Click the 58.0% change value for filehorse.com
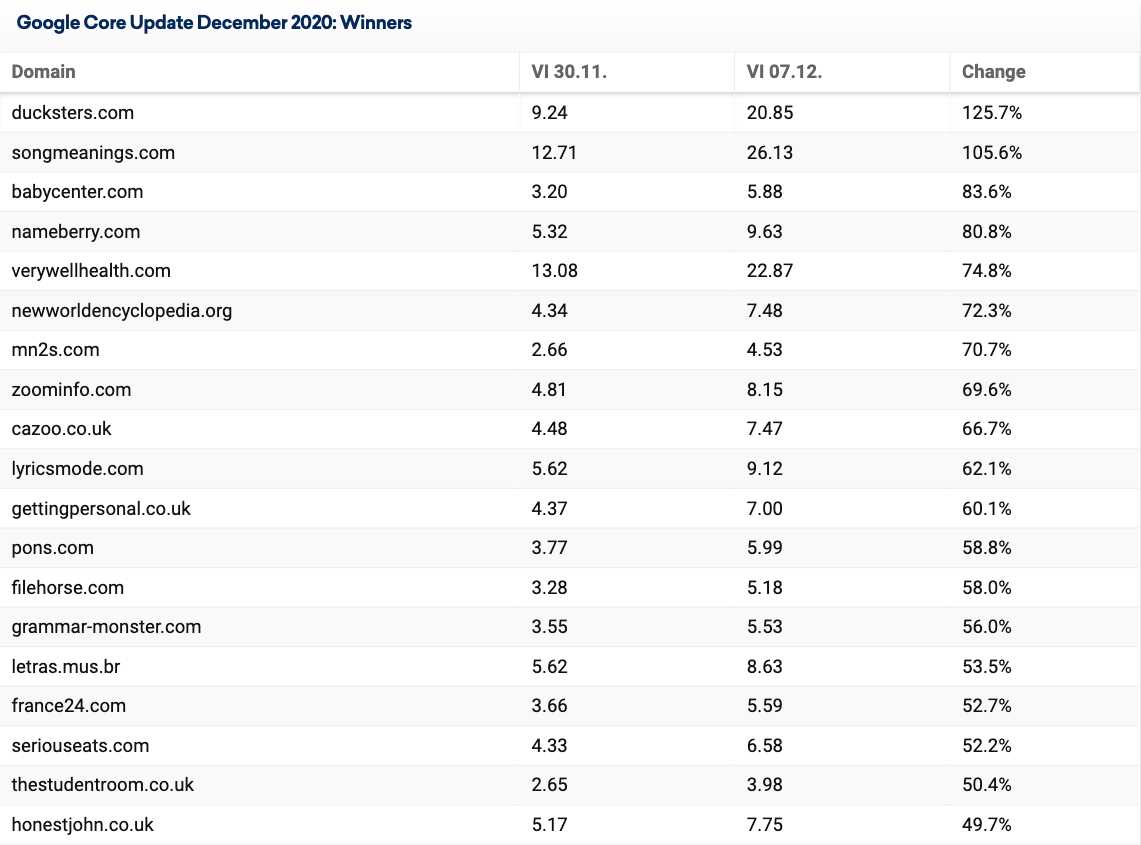 [x=987, y=587]
